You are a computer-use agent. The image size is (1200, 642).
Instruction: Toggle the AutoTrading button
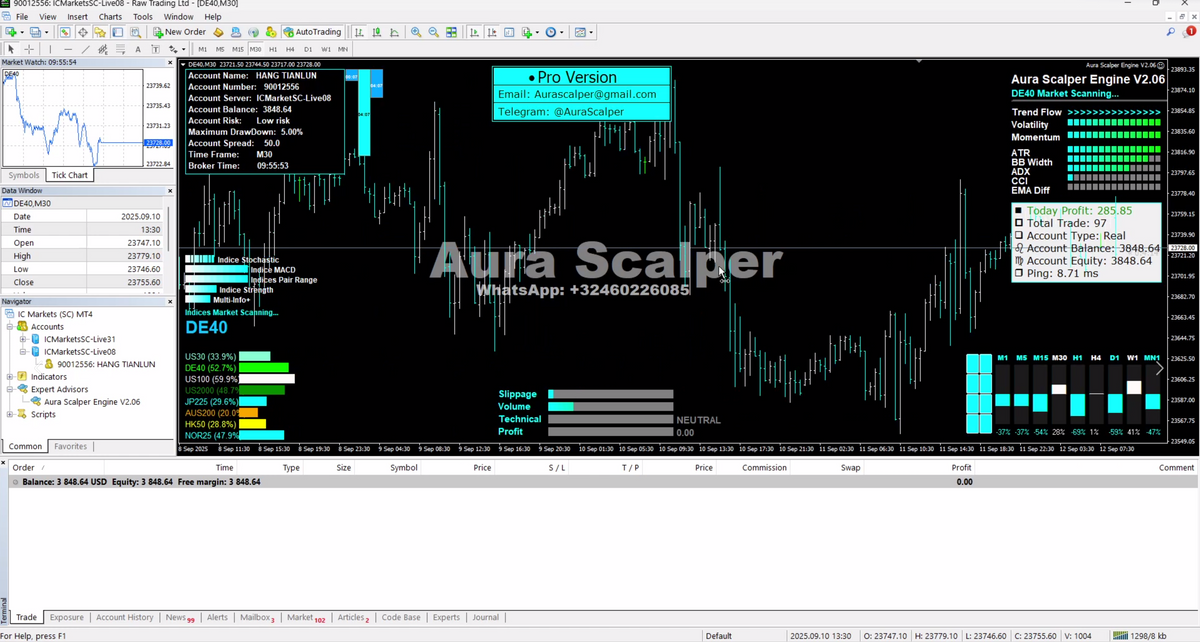click(311, 32)
